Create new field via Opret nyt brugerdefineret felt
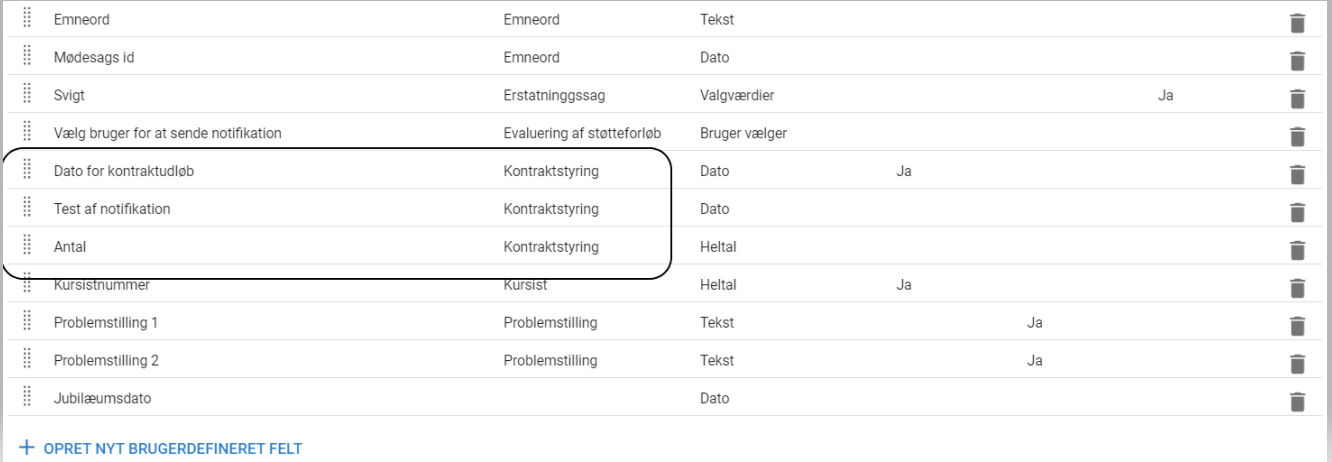 [x=160, y=448]
